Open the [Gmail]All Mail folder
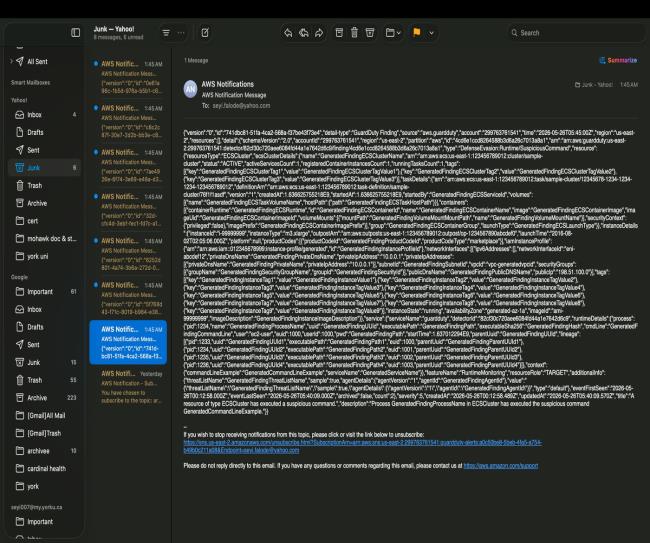This screenshot has height=543, width=650. tap(45, 415)
